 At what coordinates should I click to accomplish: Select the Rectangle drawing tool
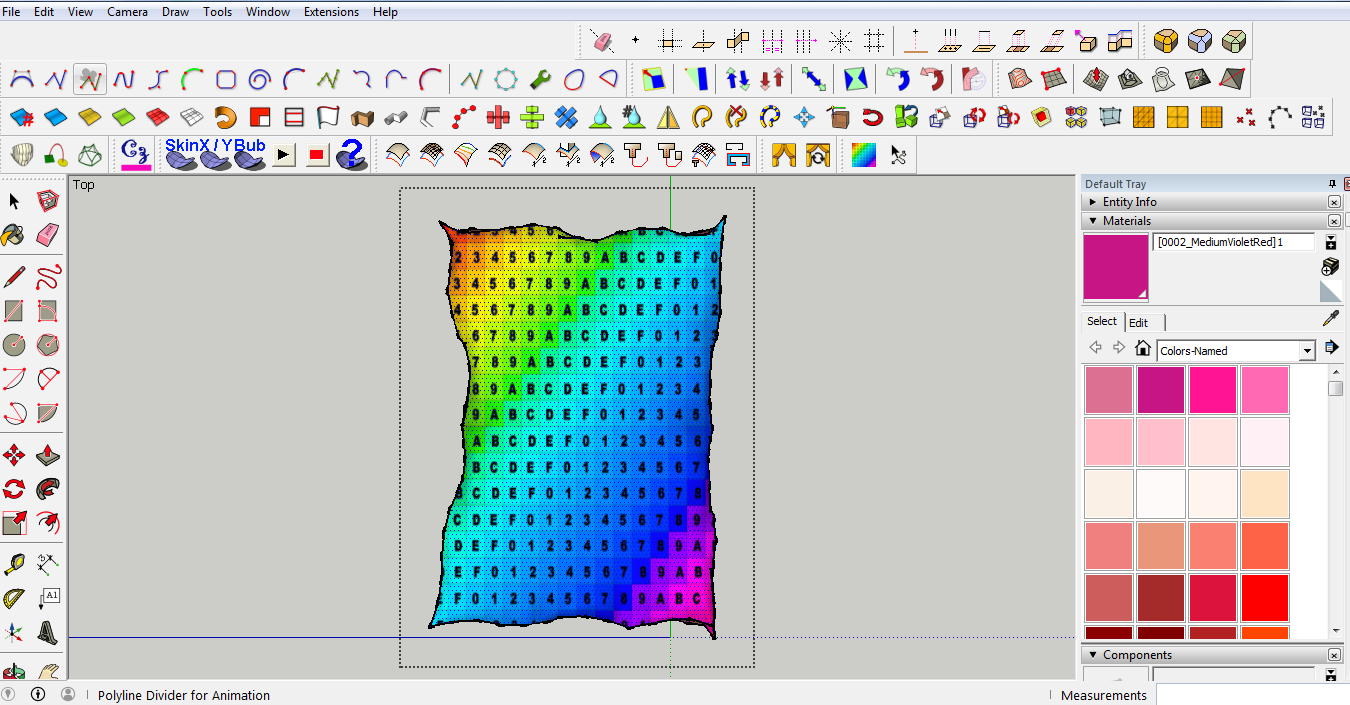coord(14,310)
